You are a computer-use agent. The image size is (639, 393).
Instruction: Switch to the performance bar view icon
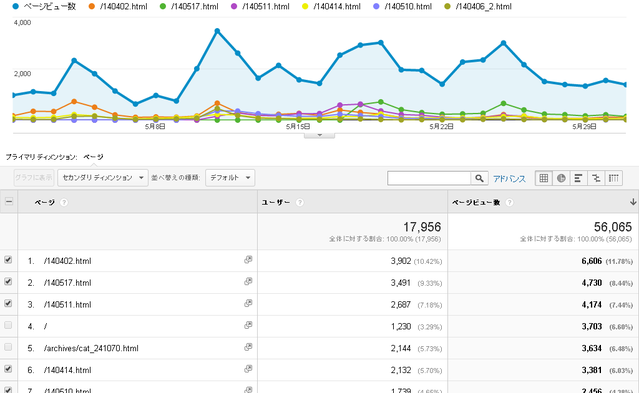point(578,178)
